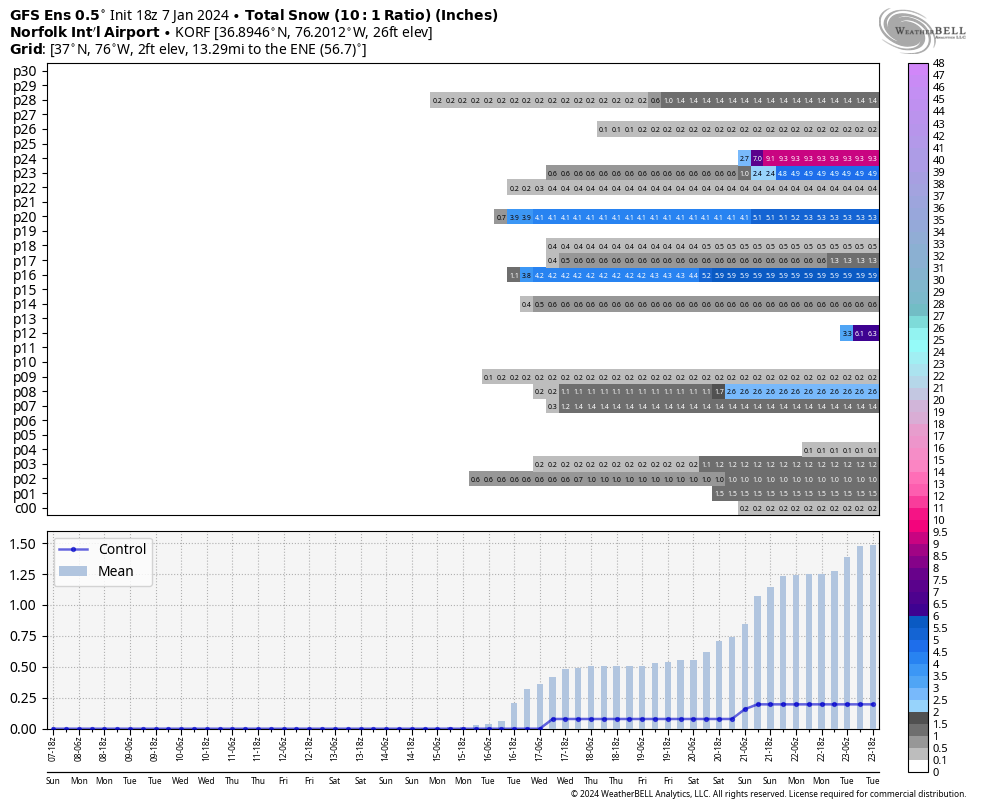984x808 pixels.
Task: Click ensemble member label p17
Action: [25, 261]
